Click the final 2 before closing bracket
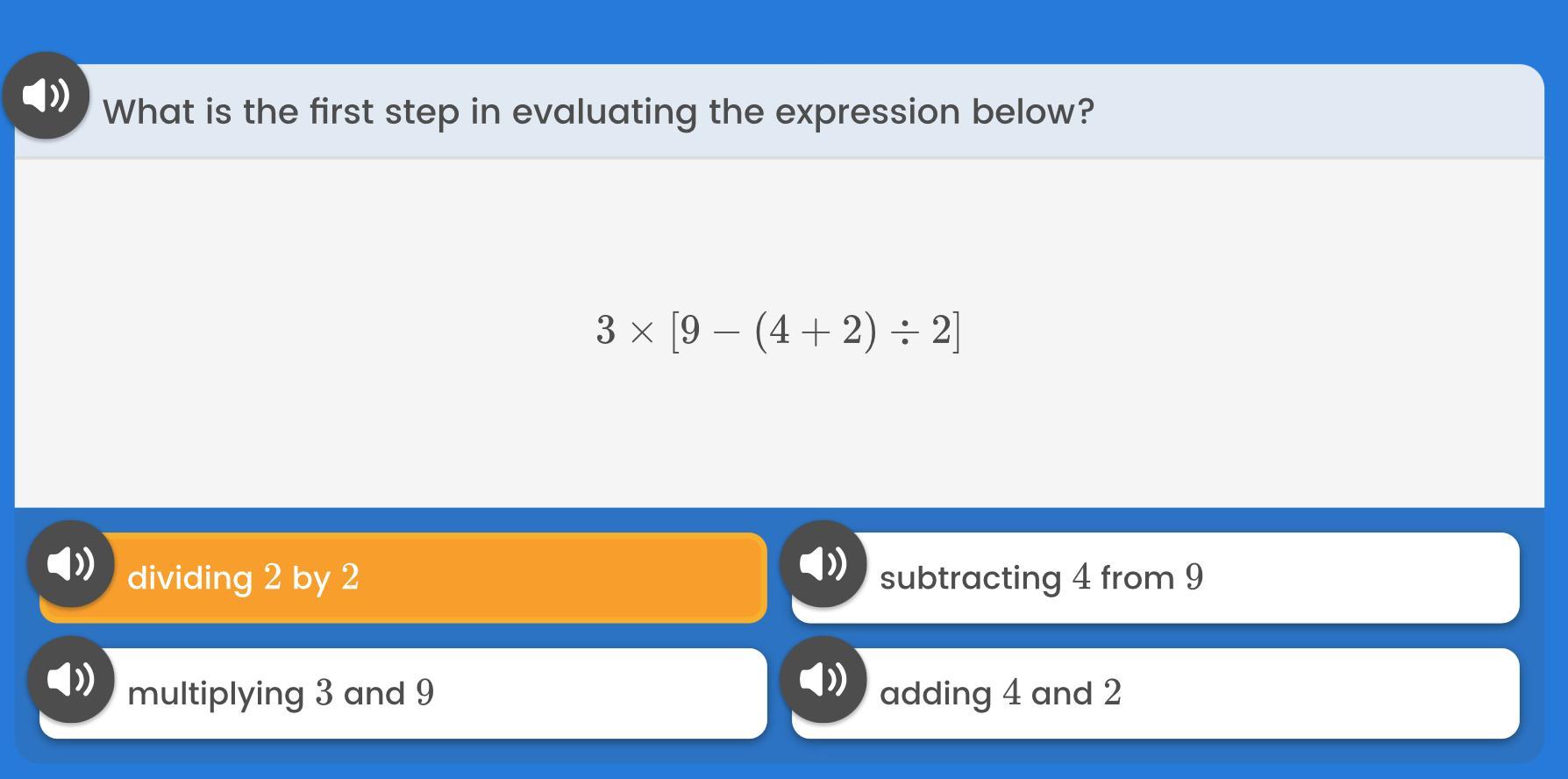 (x=941, y=332)
